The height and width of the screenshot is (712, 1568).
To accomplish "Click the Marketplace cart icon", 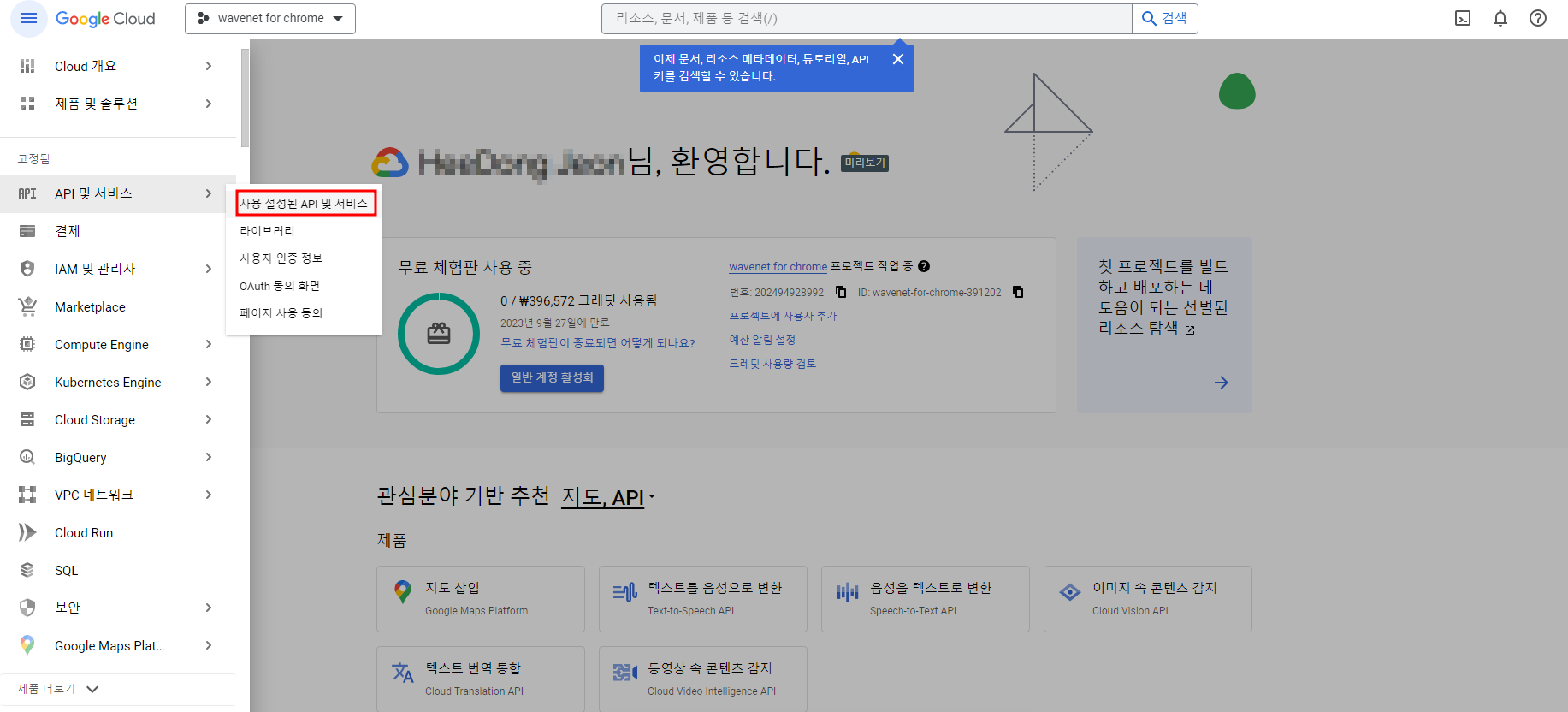I will coord(27,306).
